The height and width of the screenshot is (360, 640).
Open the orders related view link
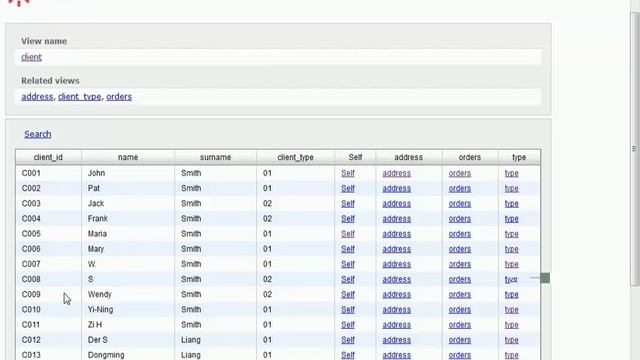(119, 97)
